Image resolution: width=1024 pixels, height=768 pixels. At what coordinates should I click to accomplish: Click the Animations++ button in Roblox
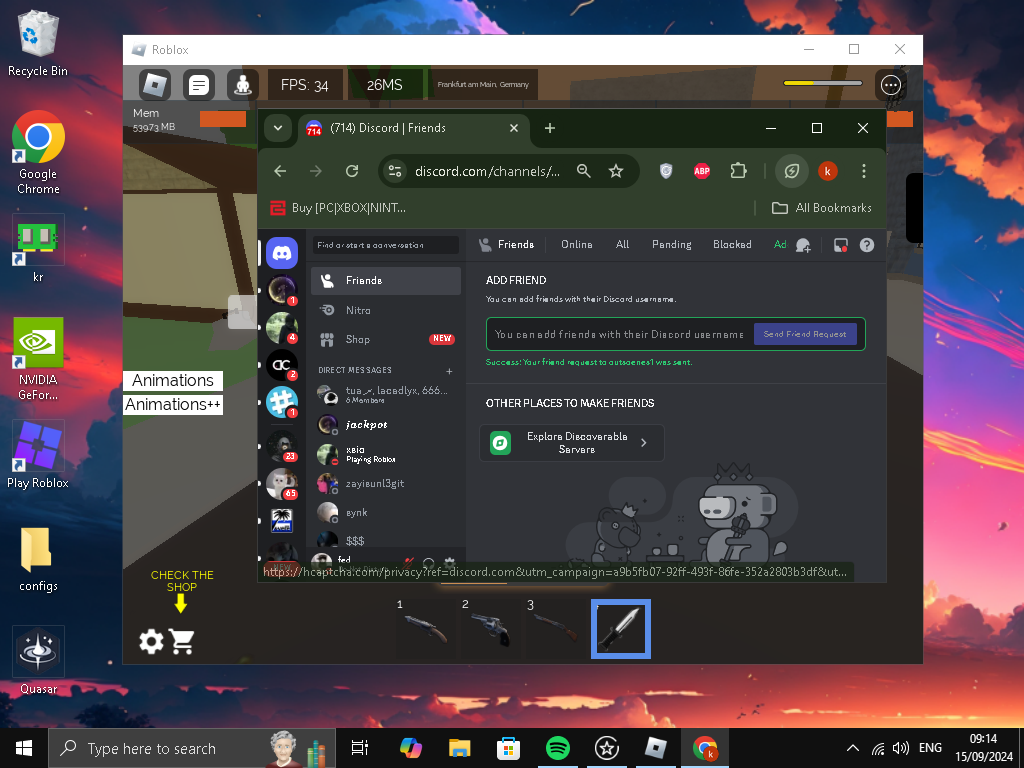click(173, 405)
